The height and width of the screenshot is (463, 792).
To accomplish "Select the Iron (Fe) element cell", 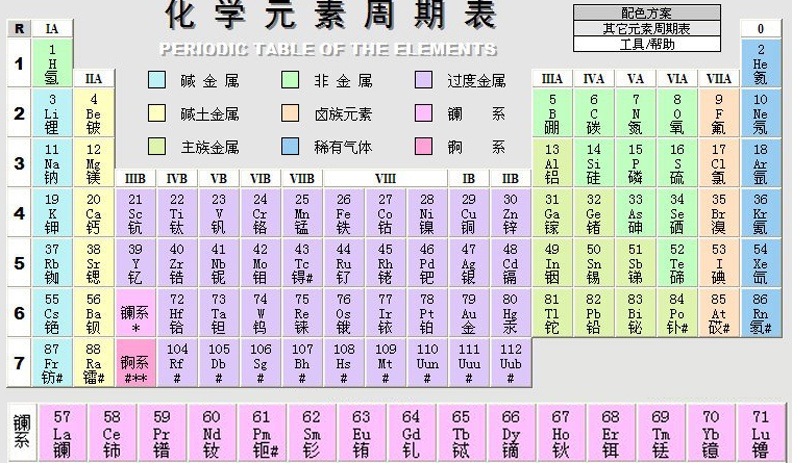I will [344, 213].
